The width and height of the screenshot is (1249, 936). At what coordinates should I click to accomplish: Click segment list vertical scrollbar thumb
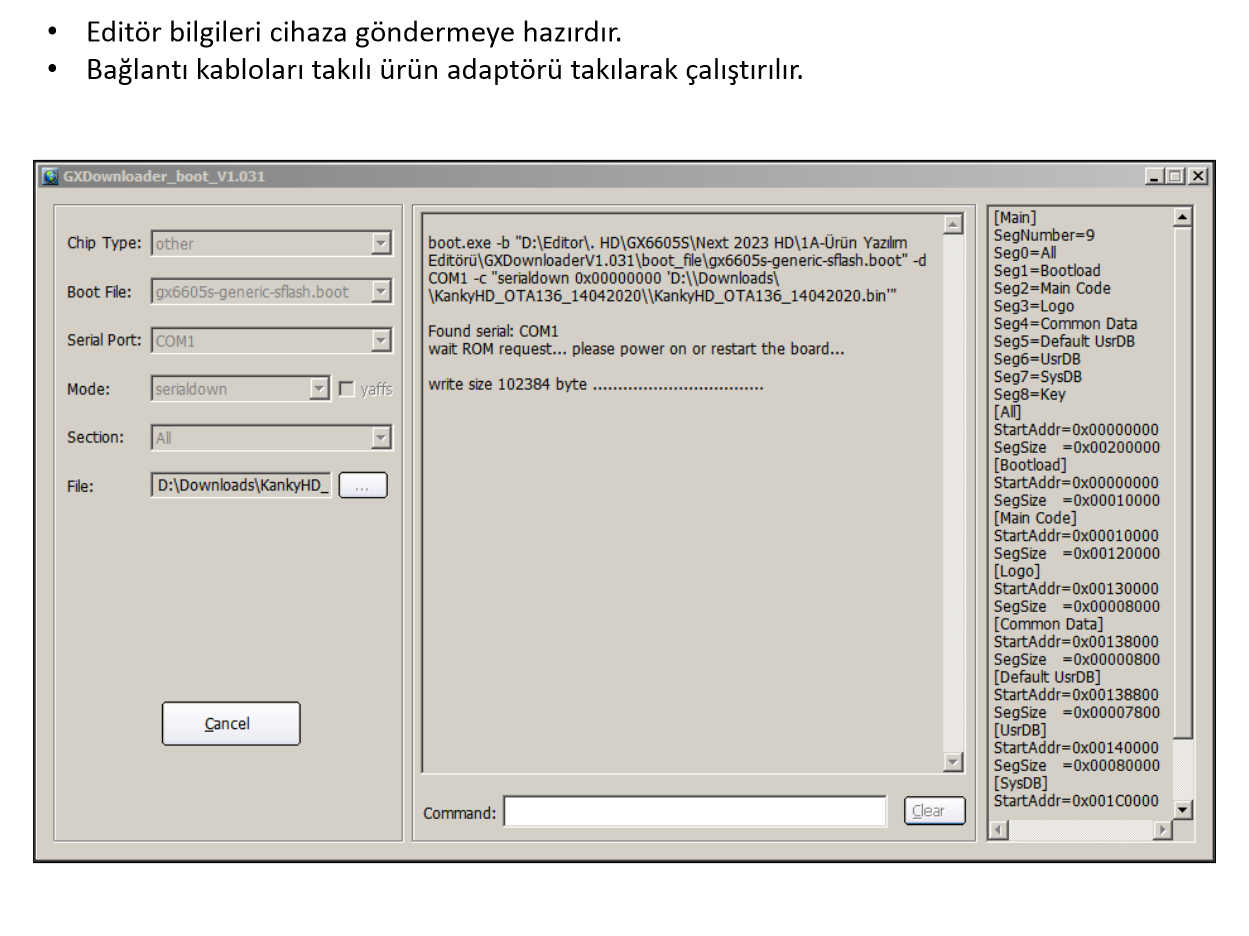[x=1183, y=483]
